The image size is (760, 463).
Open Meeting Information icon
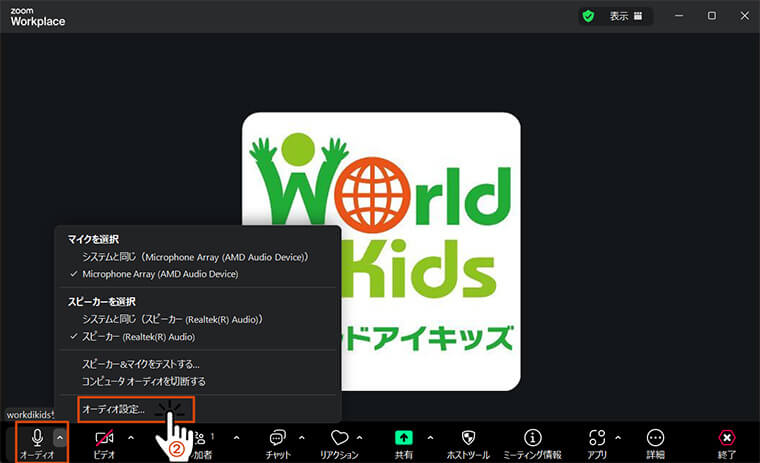coord(533,438)
